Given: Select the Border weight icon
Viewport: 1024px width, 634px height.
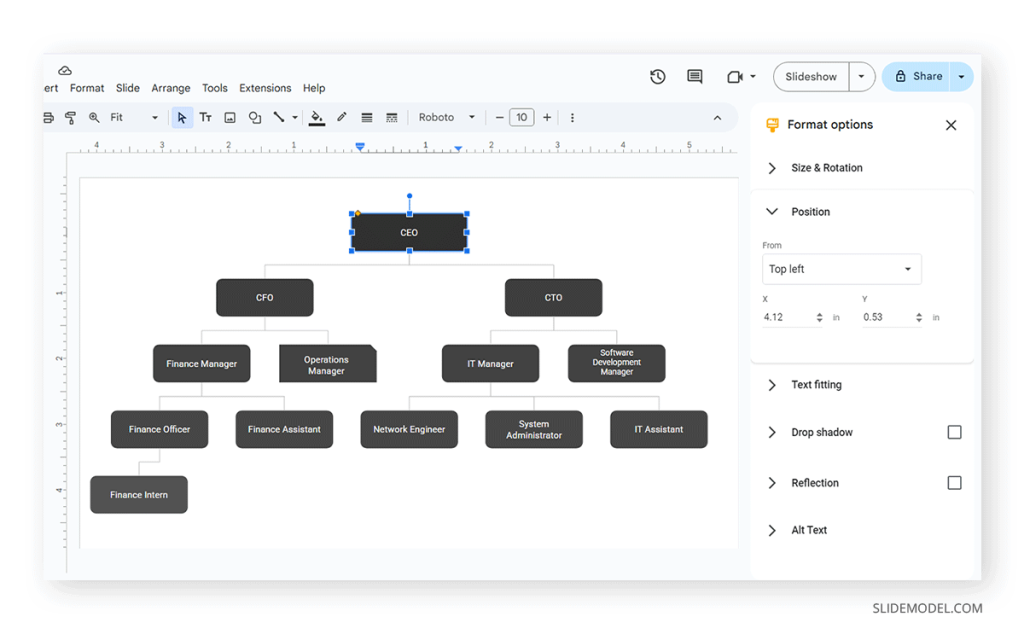Looking at the screenshot, I should coord(366,117).
